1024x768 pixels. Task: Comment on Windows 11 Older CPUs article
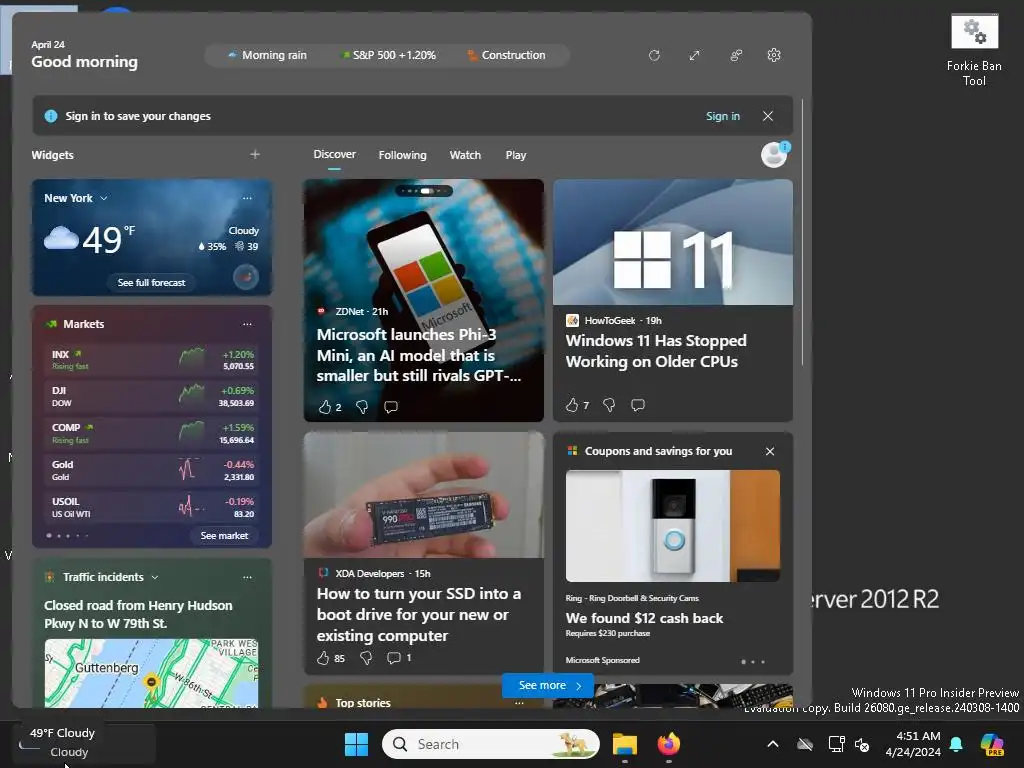pyautogui.click(x=638, y=405)
